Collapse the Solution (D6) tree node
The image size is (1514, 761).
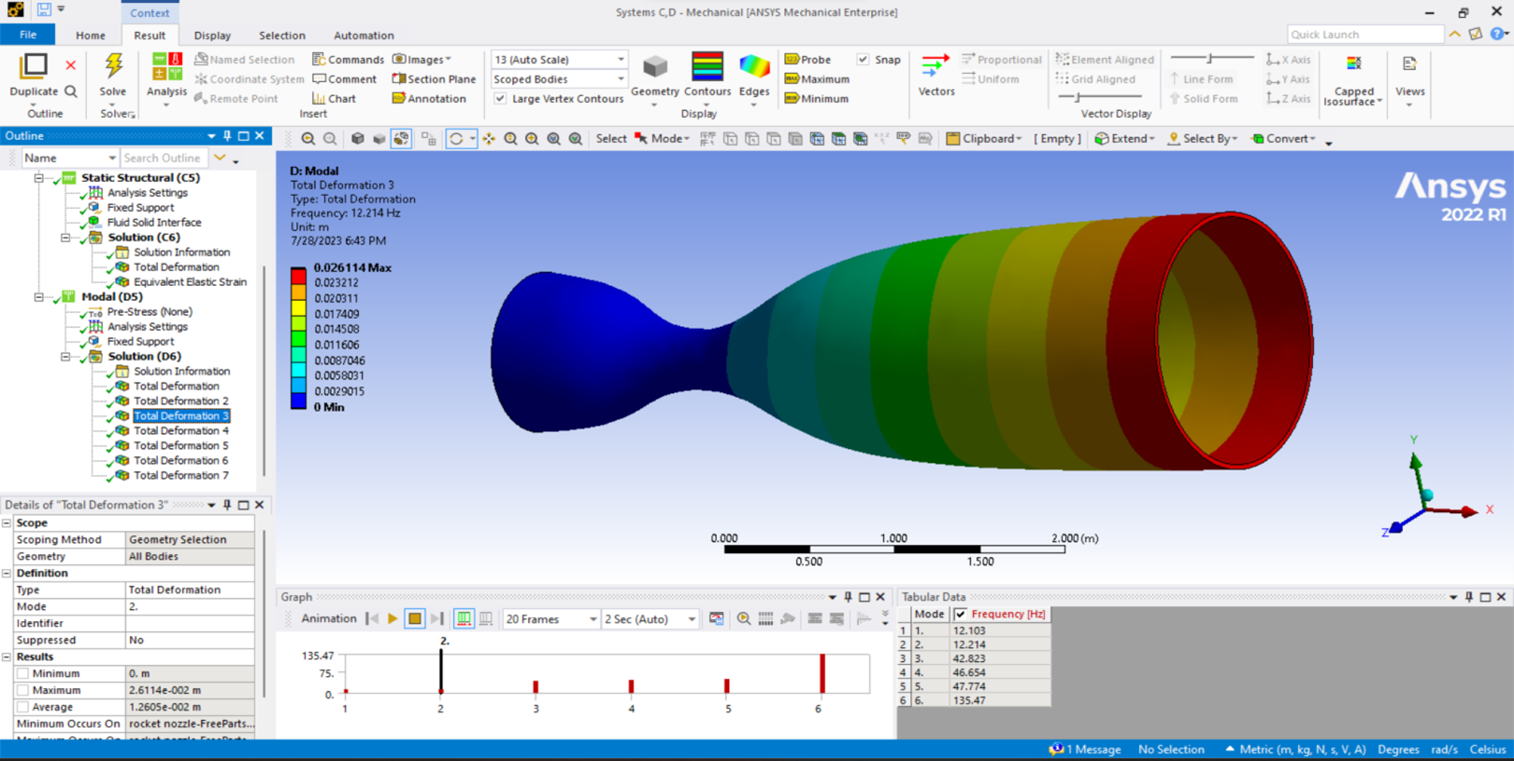tap(66, 356)
